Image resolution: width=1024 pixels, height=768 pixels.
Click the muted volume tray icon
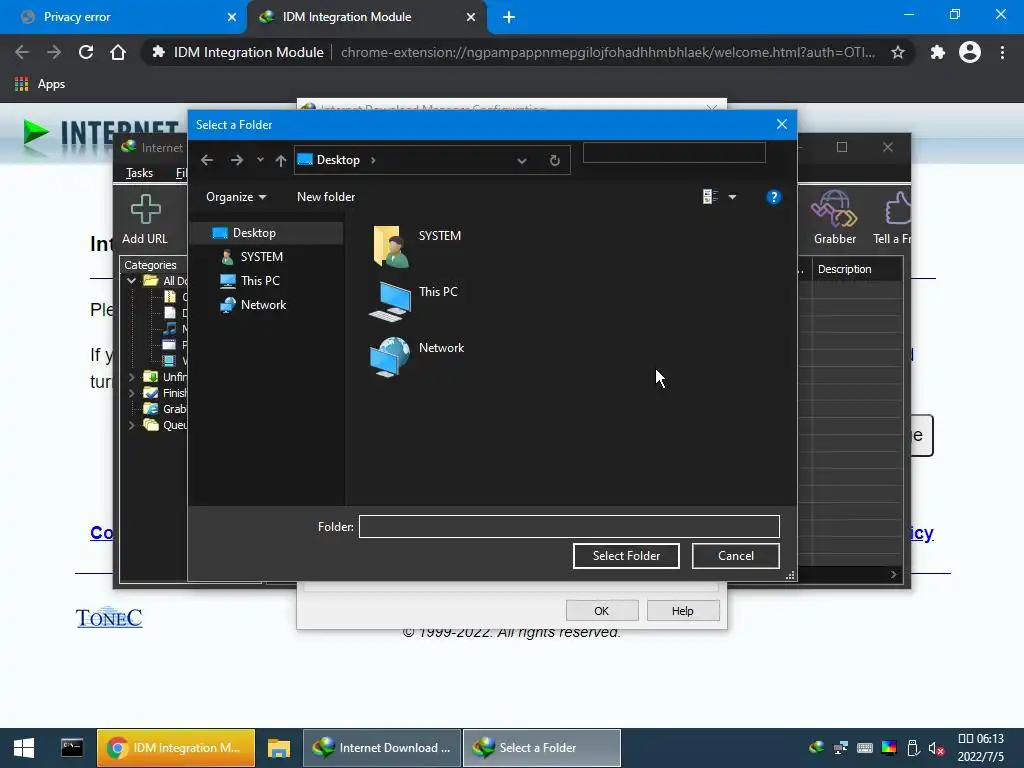(x=936, y=748)
